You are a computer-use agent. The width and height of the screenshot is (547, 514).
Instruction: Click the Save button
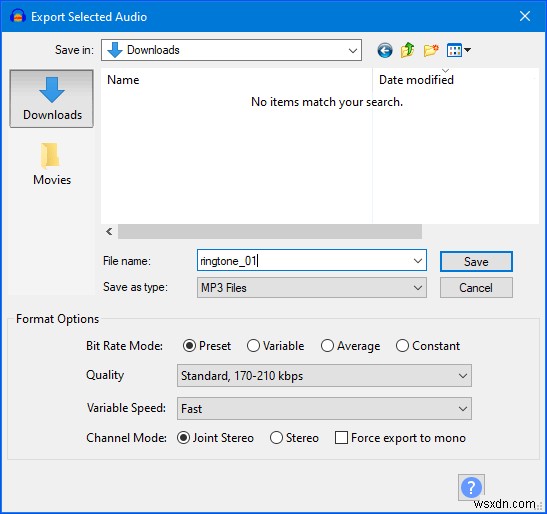click(476, 261)
